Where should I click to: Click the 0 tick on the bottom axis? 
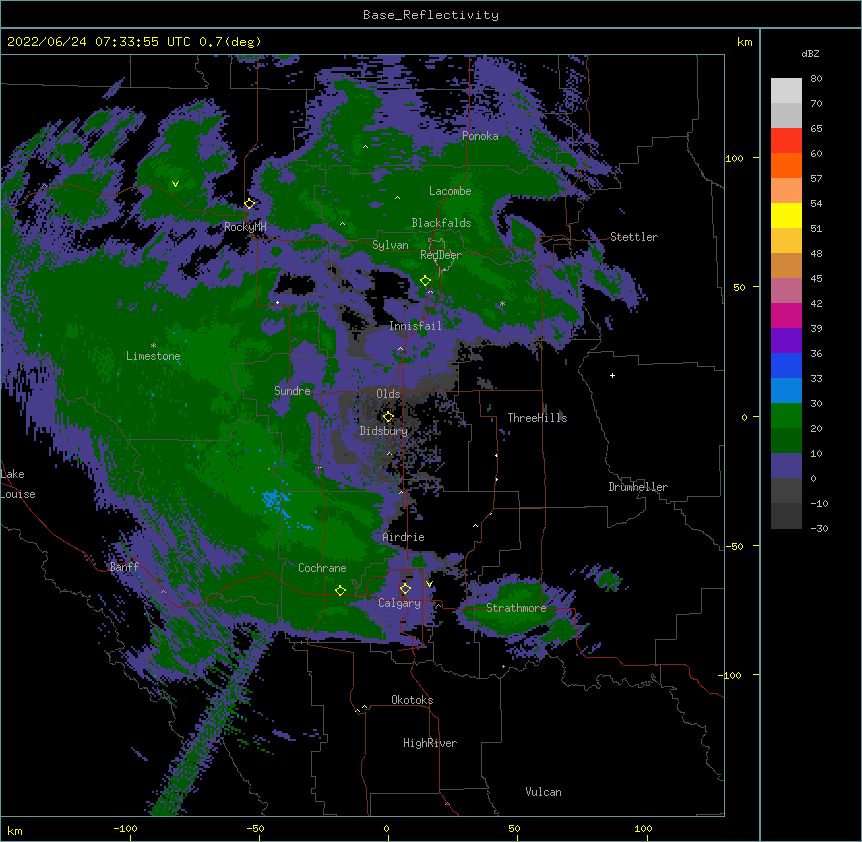(386, 828)
